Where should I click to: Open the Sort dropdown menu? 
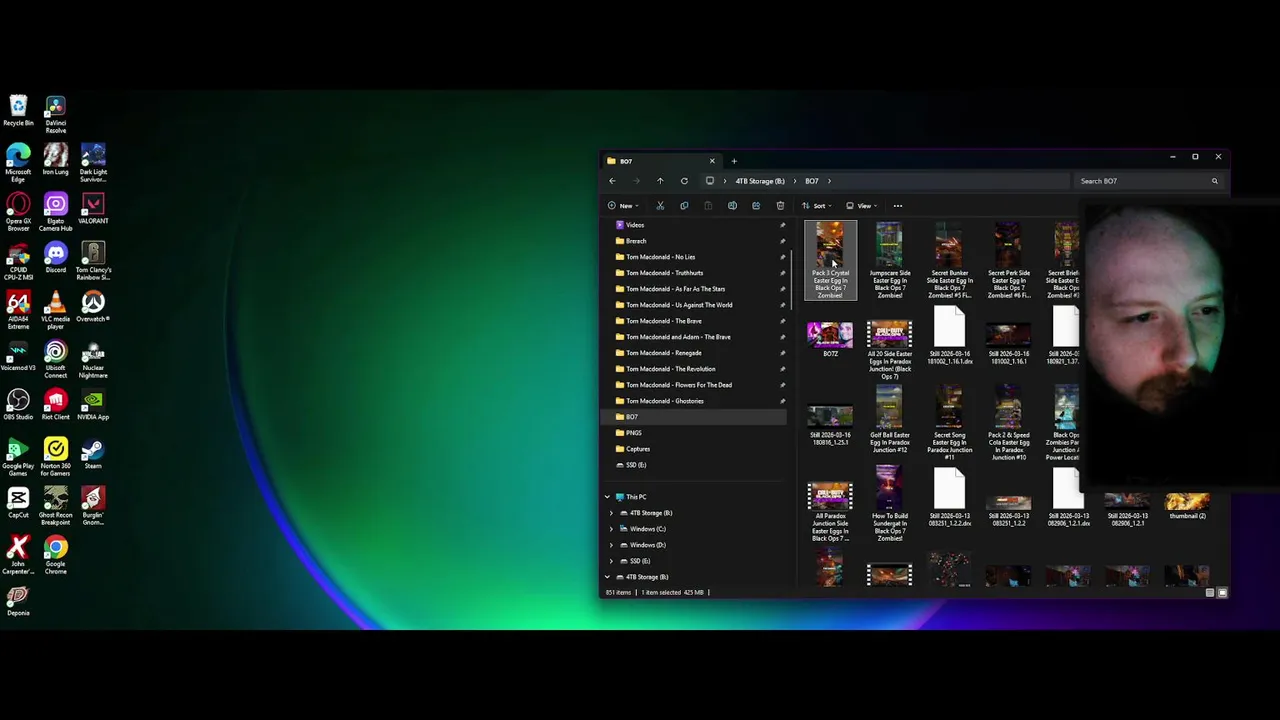coord(816,206)
